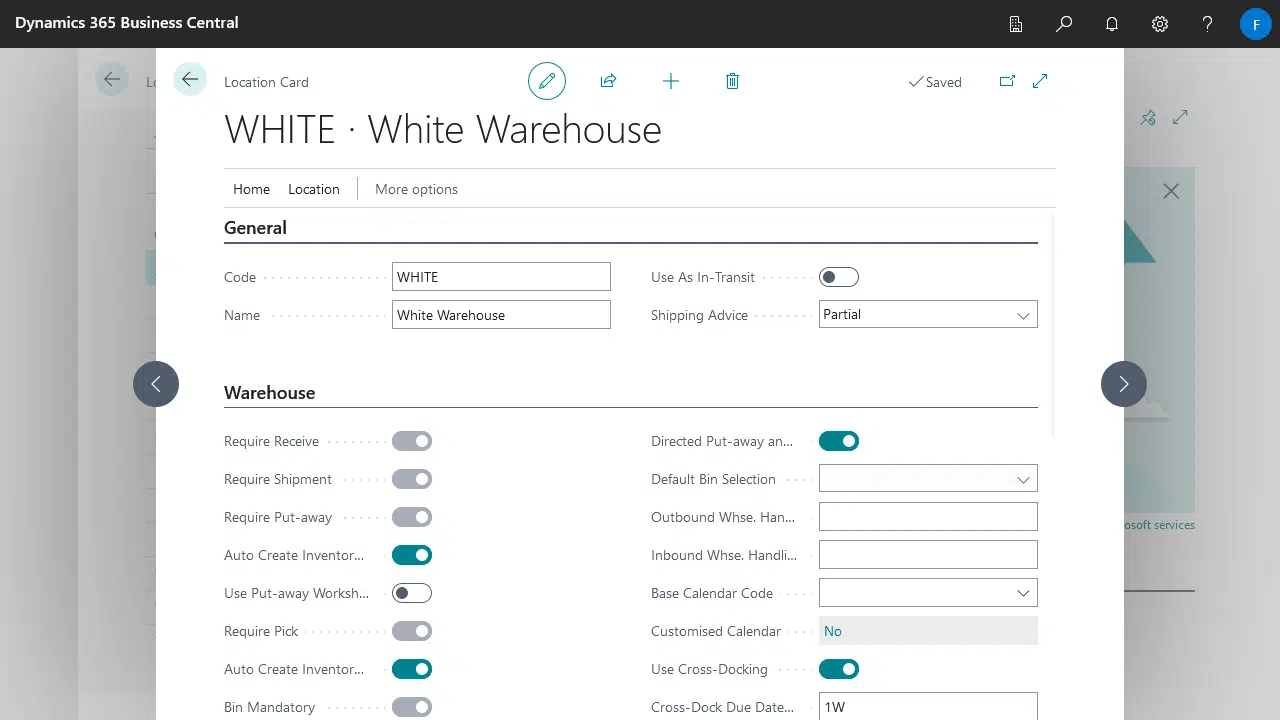Delete the WHITE location via the trash icon
The image size is (1280, 720).
[732, 81]
